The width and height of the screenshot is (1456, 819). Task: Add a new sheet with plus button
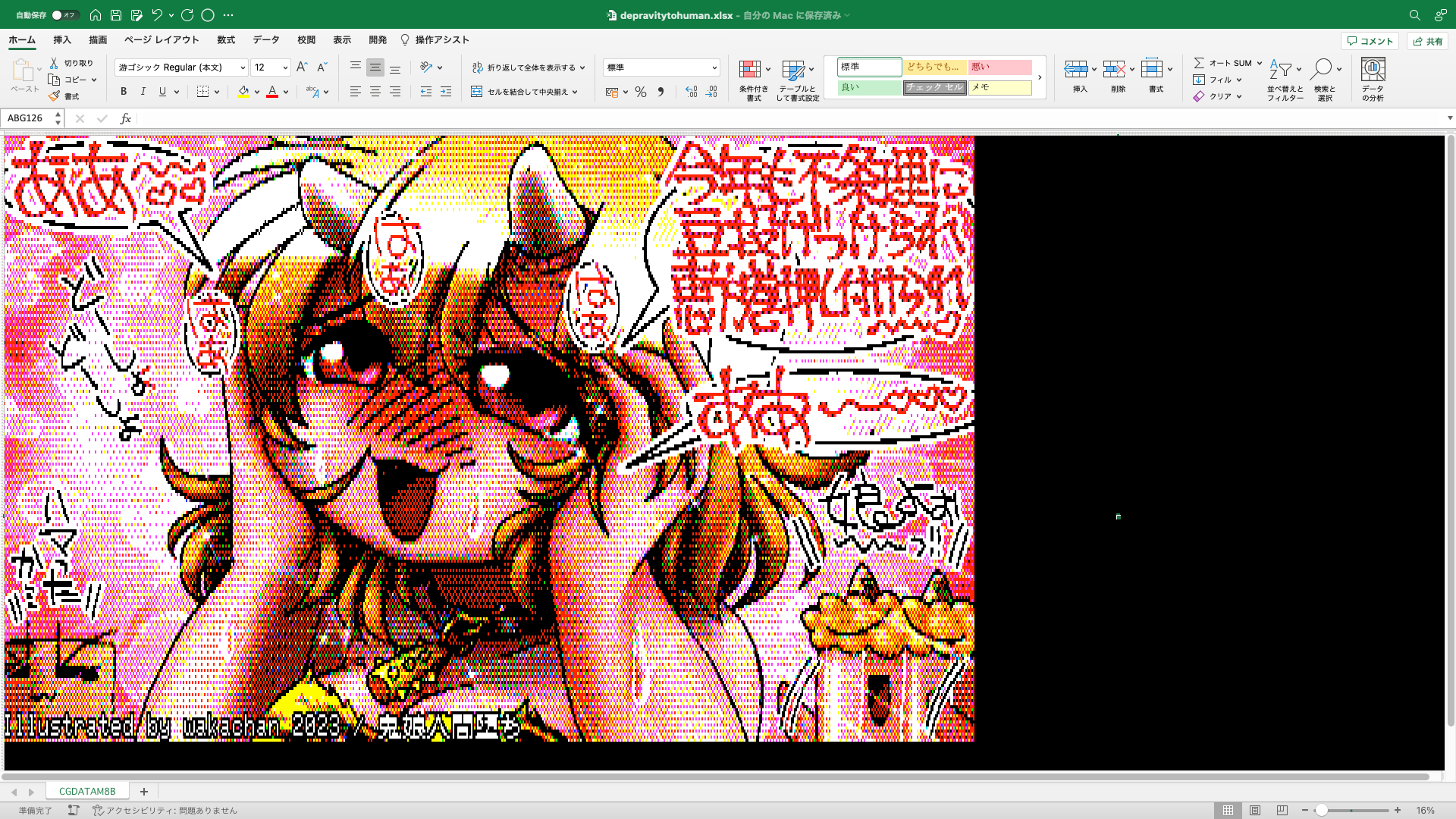point(143,791)
